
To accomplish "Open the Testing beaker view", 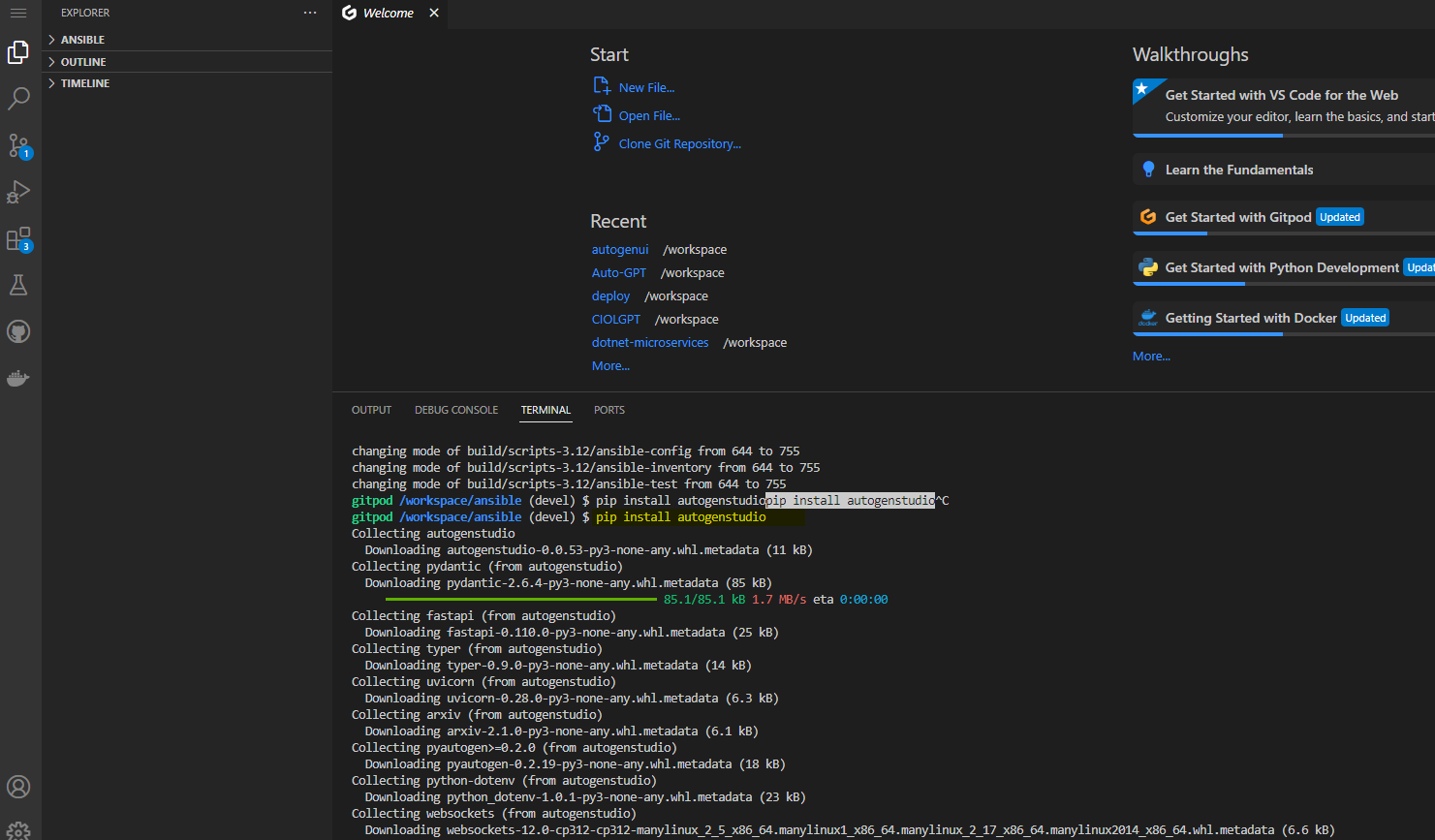I will 18,285.
